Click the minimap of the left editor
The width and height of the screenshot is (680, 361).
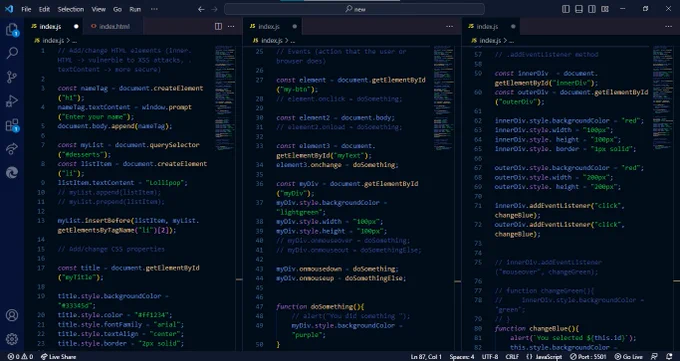click(x=225, y=98)
